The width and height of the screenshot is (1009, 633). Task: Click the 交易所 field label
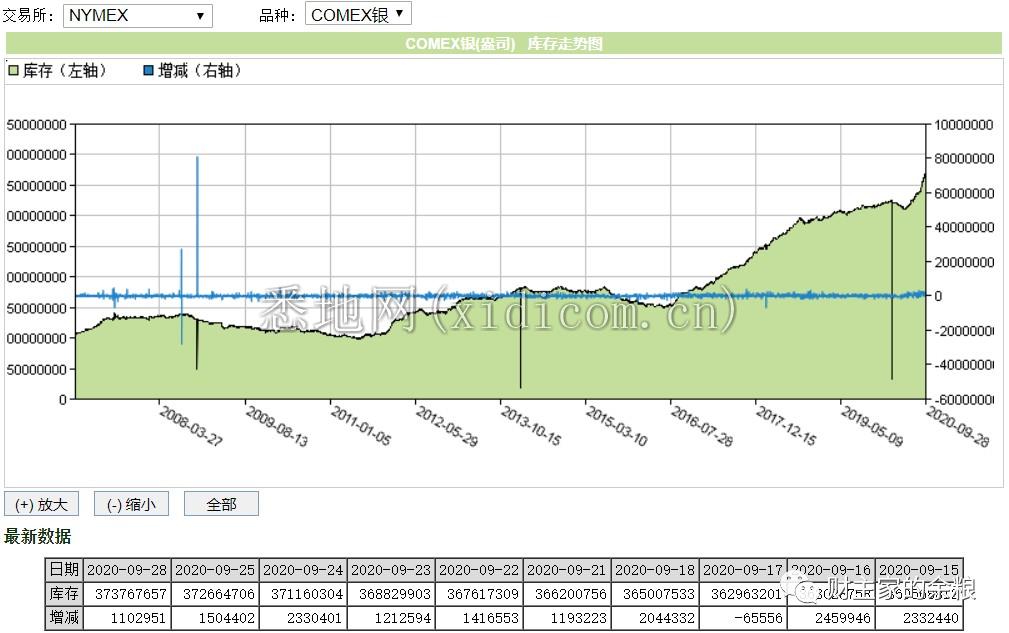[x=28, y=15]
